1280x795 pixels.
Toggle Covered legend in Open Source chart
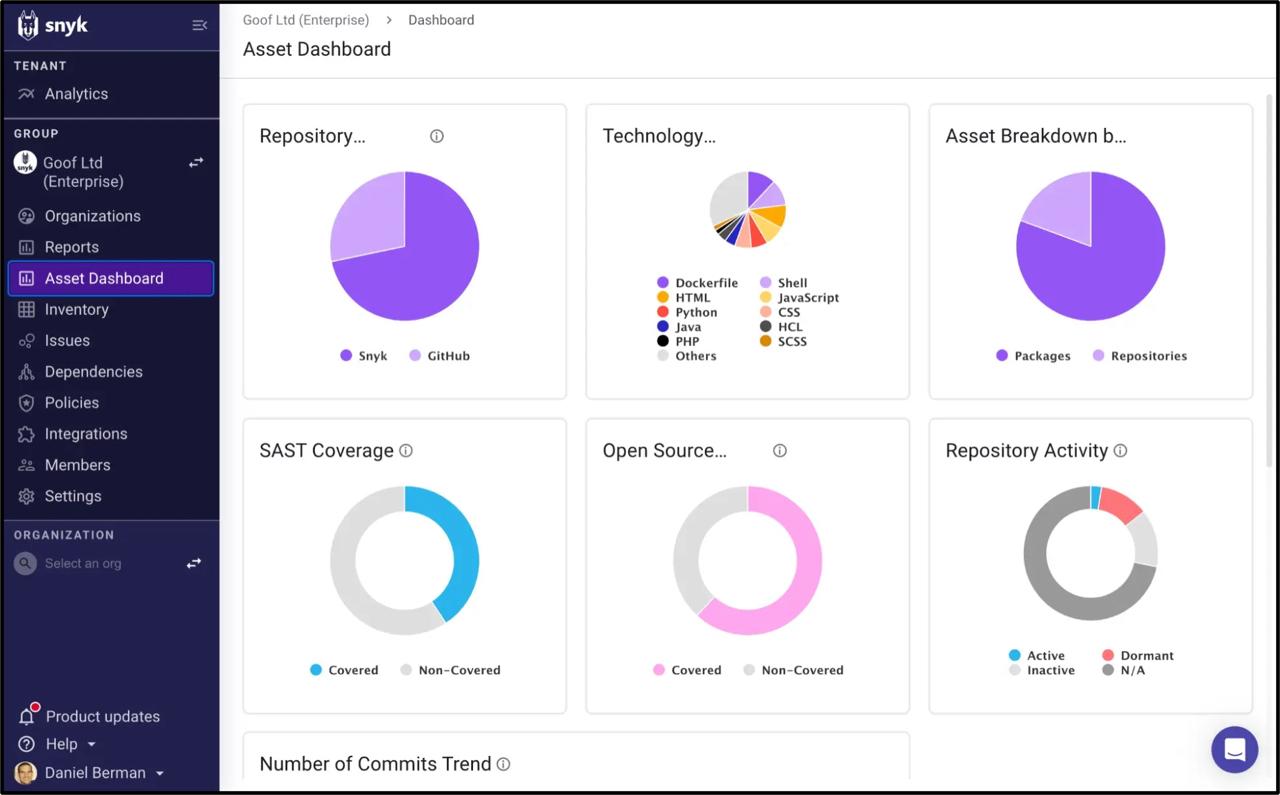[x=688, y=670]
